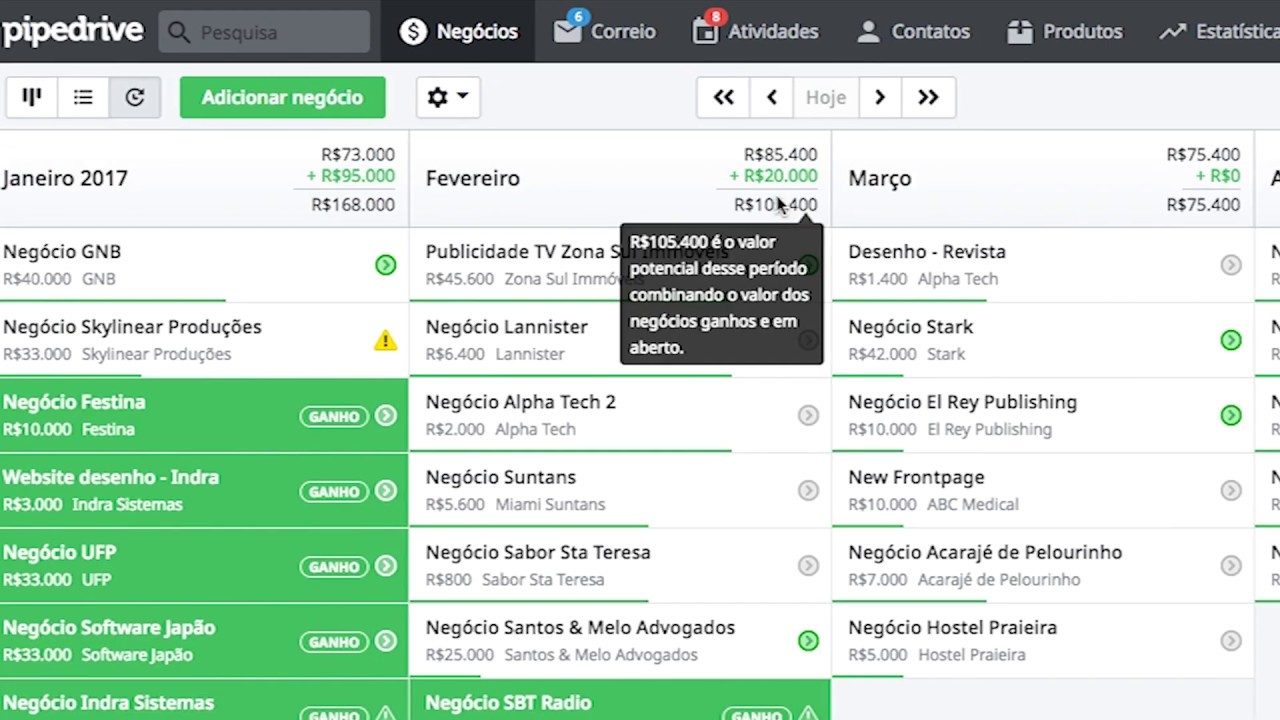Open Negócio Lannister deal title
The width and height of the screenshot is (1280, 720).
507,327
